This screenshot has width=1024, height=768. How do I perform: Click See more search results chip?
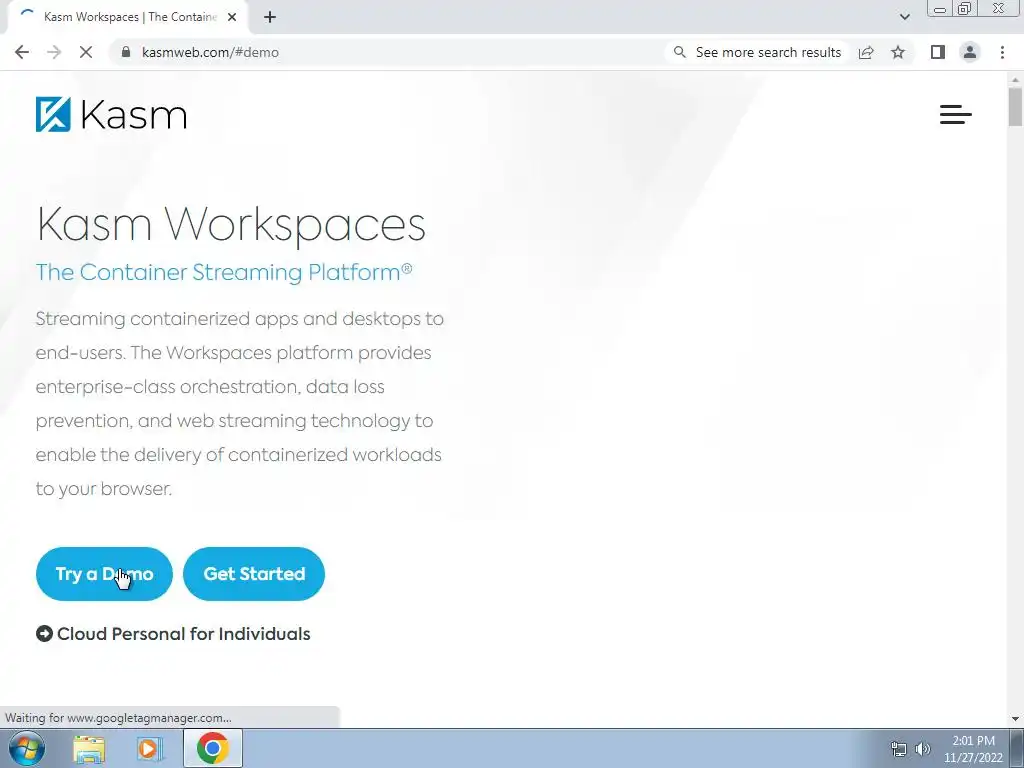[x=757, y=52]
